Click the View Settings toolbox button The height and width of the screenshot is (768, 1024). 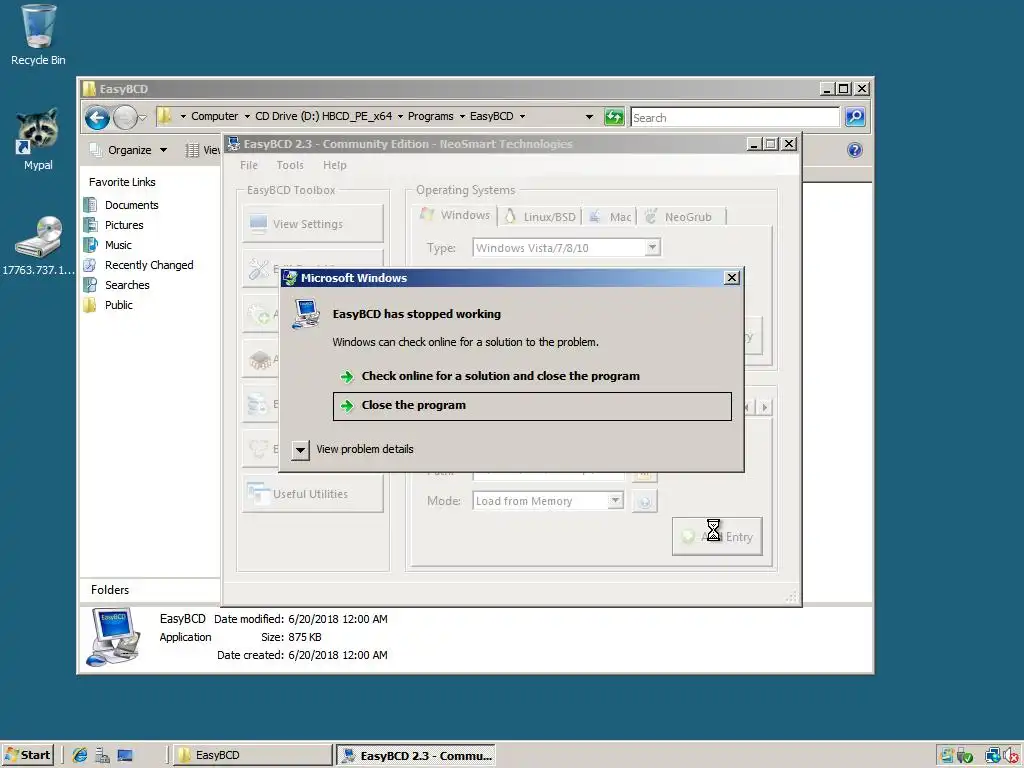tap(313, 224)
